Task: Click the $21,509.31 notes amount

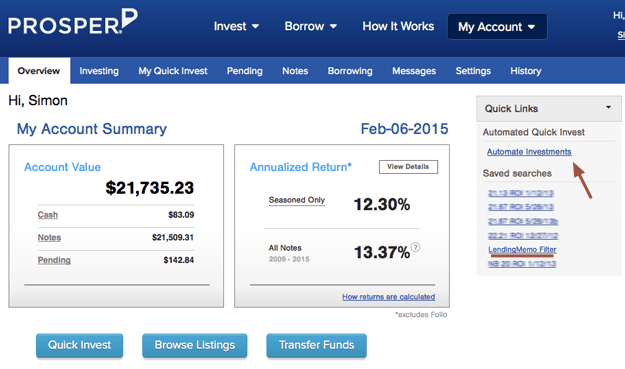Action: pyautogui.click(x=173, y=237)
